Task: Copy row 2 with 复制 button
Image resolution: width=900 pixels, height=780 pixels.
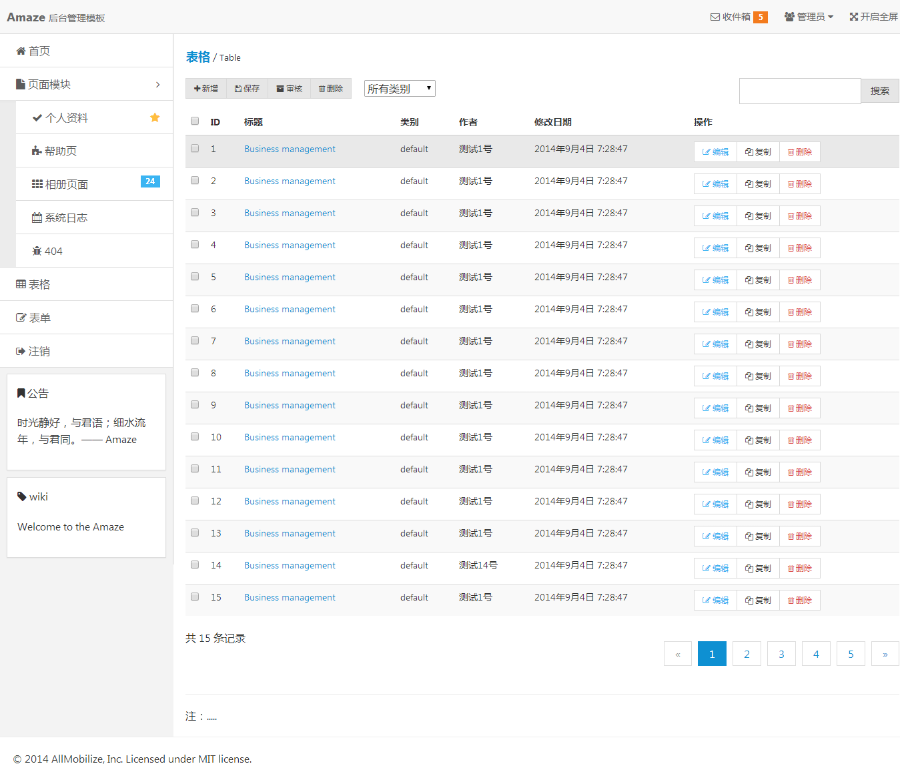Action: (x=758, y=184)
